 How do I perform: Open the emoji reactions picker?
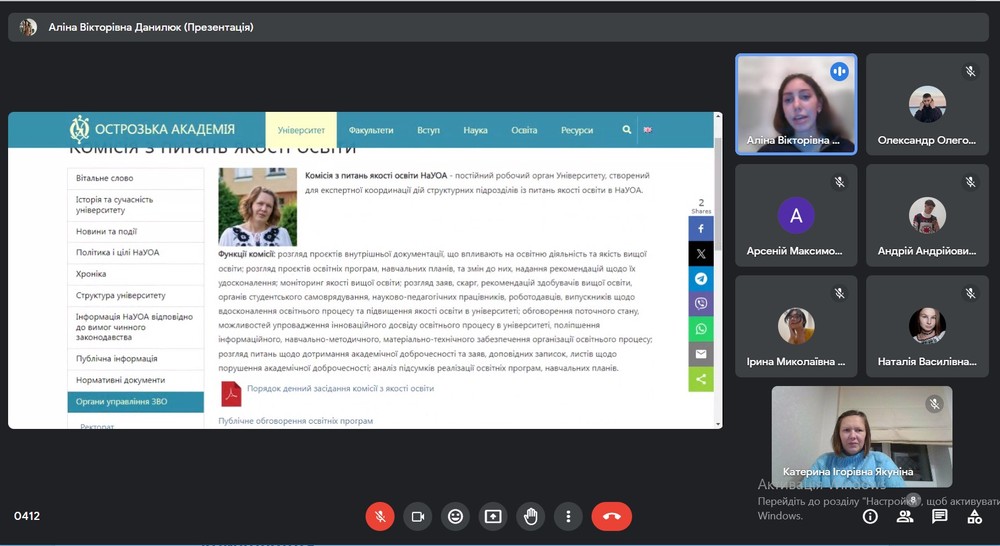pos(455,516)
